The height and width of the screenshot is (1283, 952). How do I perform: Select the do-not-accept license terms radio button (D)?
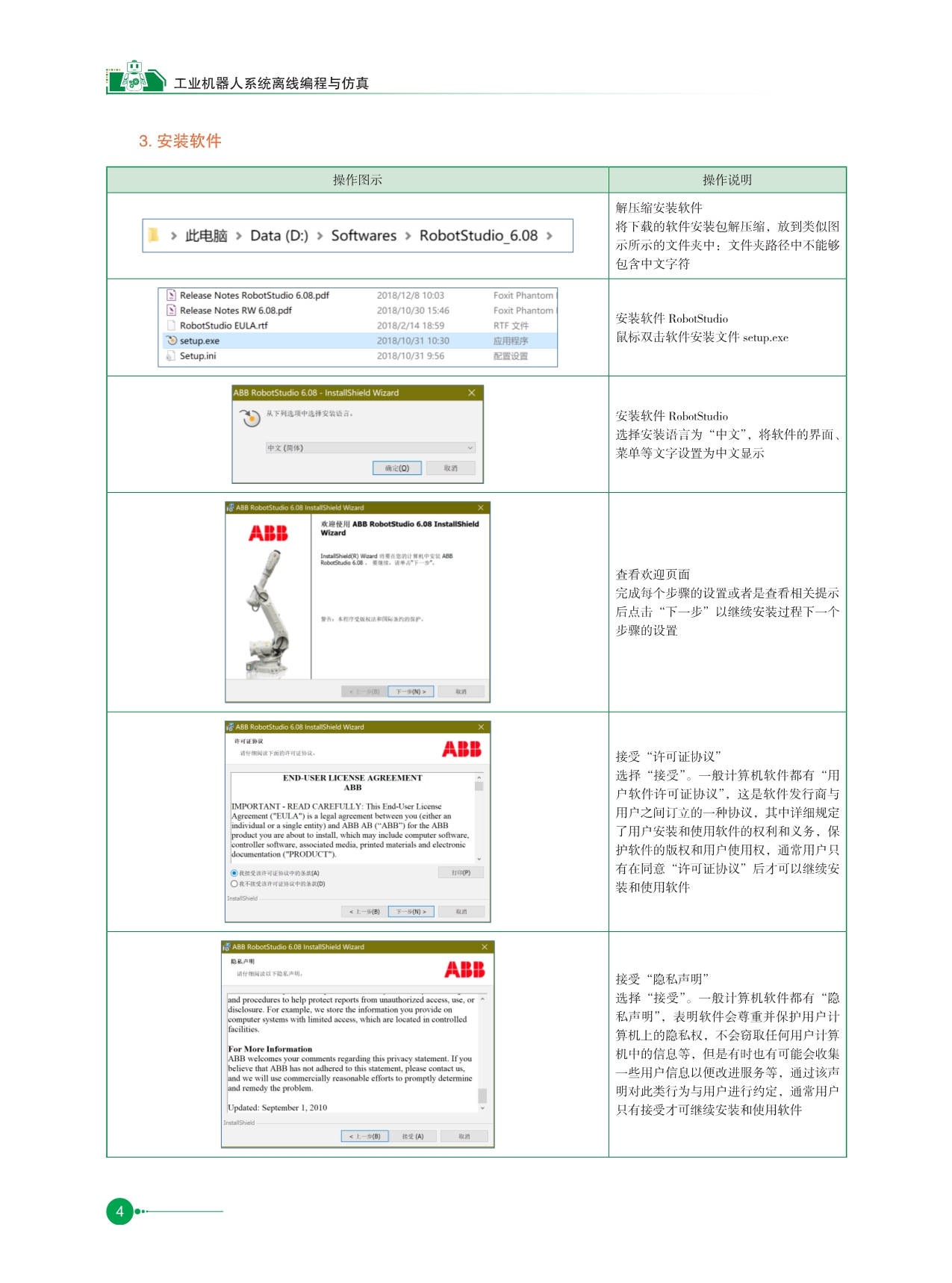pos(234,883)
